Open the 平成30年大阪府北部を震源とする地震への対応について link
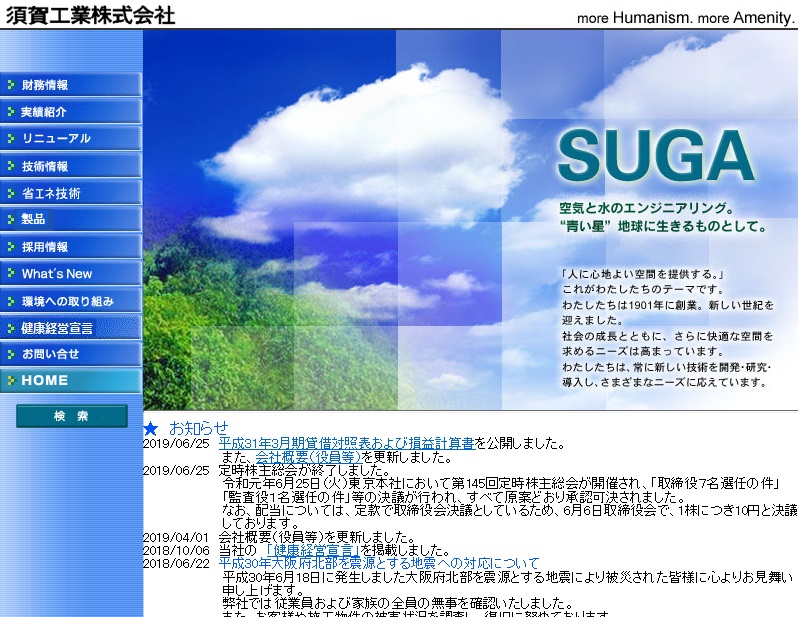Screen dimensions: 798x617 coord(379,564)
